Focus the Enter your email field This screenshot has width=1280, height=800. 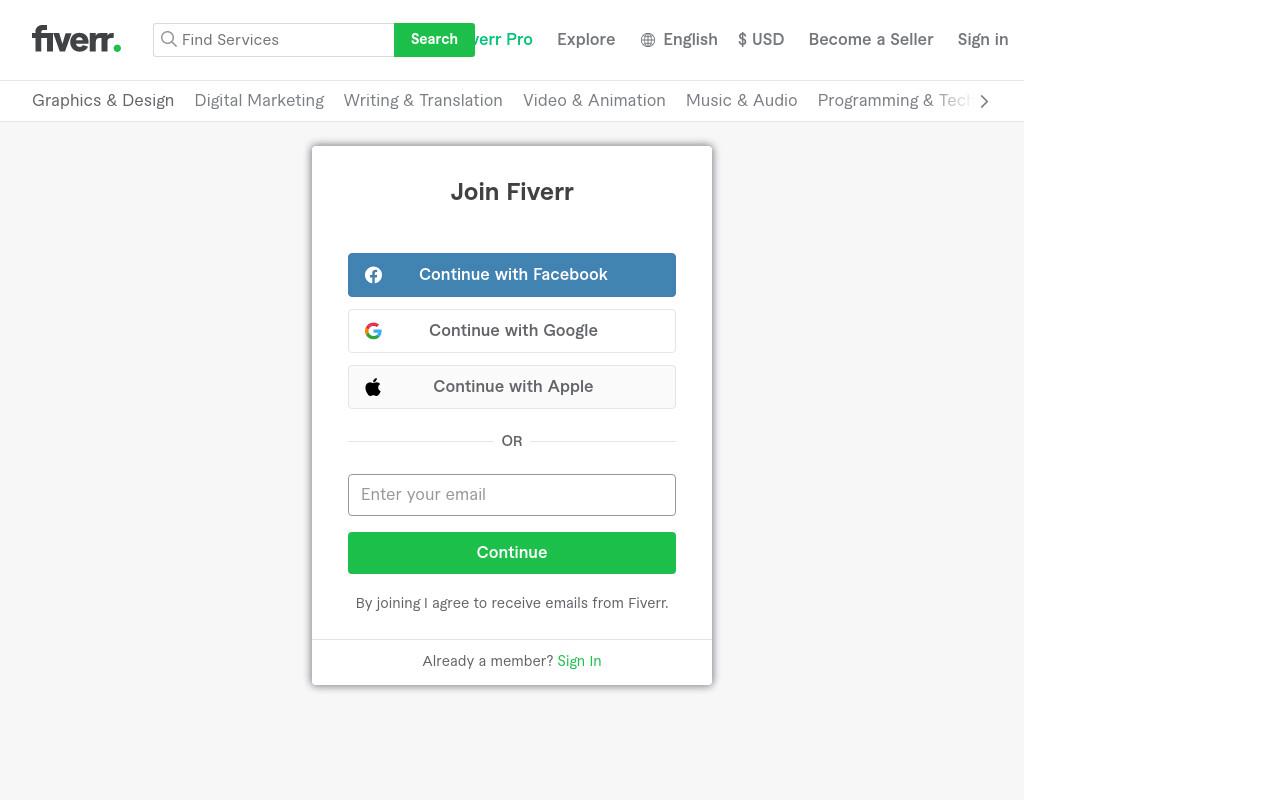pyautogui.click(x=512, y=495)
